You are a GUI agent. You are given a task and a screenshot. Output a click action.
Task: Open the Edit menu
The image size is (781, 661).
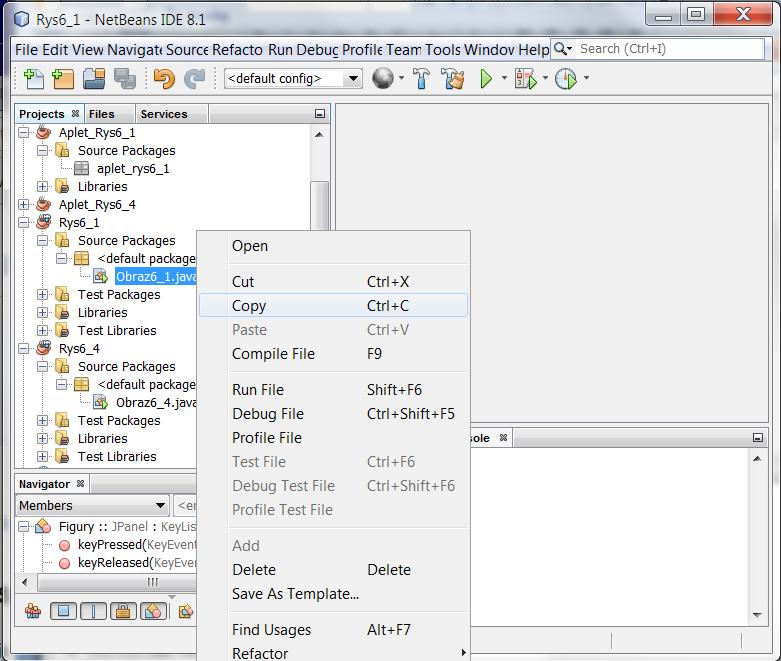(x=55, y=50)
